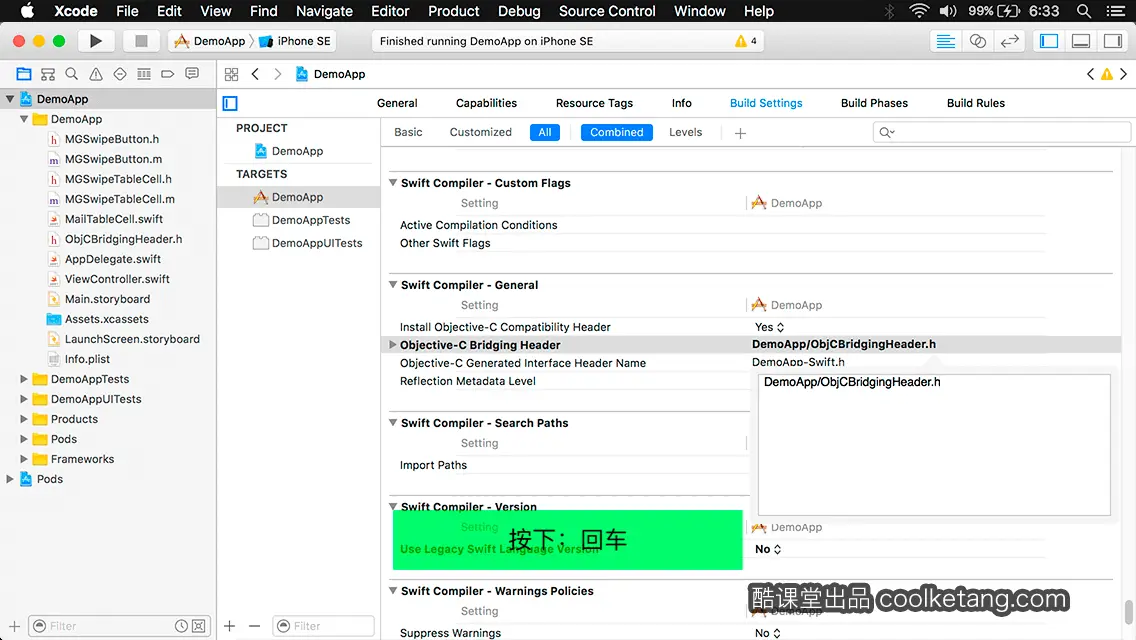This screenshot has height=640, width=1136.
Task: Open the Issue navigator warning icon
Action: tap(96, 74)
